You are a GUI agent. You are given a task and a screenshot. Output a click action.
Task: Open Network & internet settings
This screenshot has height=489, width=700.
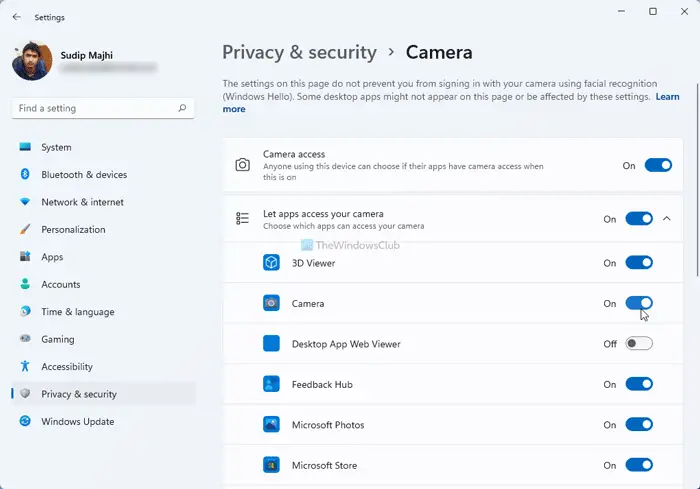(x=104, y=202)
